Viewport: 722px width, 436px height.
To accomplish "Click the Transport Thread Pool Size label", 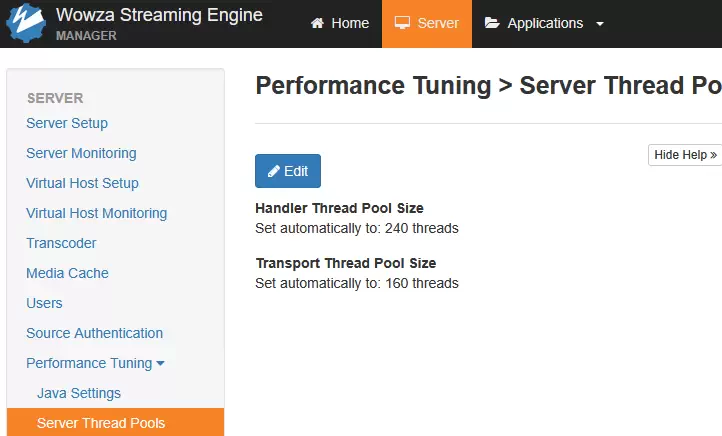I will [x=346, y=263].
